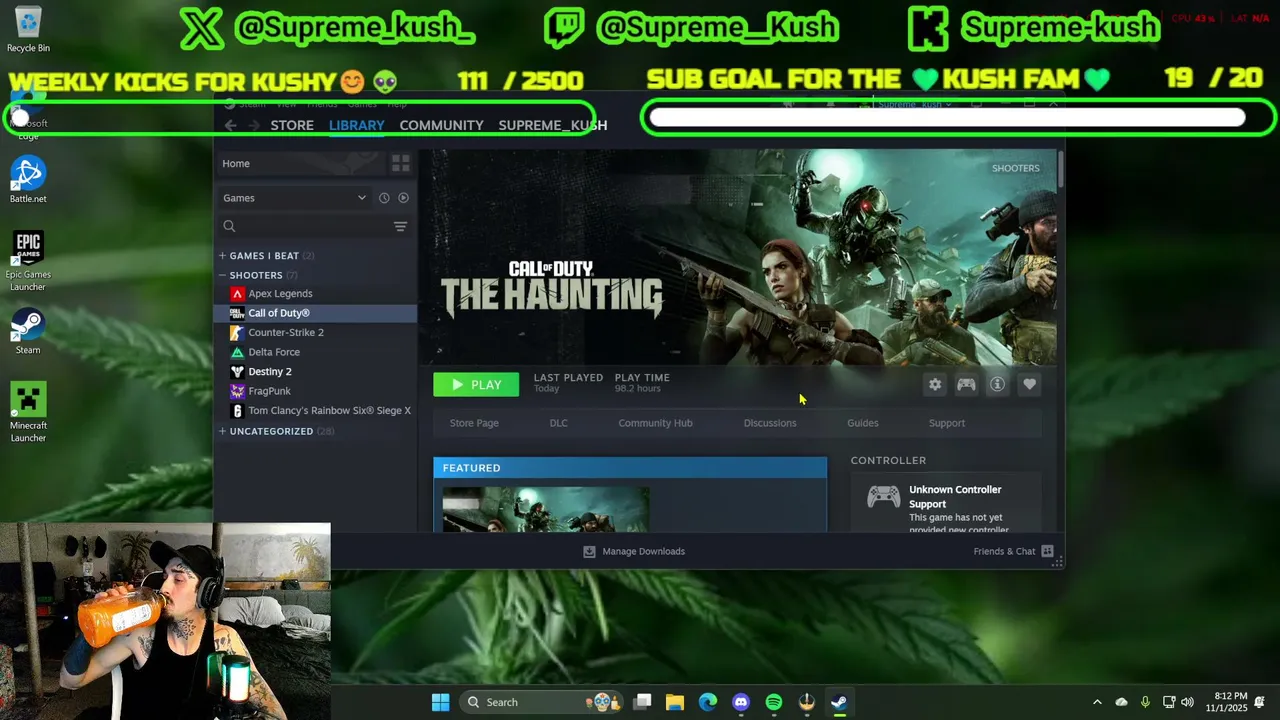Open the Minecraft Launcher desktop icon
The image size is (1280, 720).
click(28, 412)
